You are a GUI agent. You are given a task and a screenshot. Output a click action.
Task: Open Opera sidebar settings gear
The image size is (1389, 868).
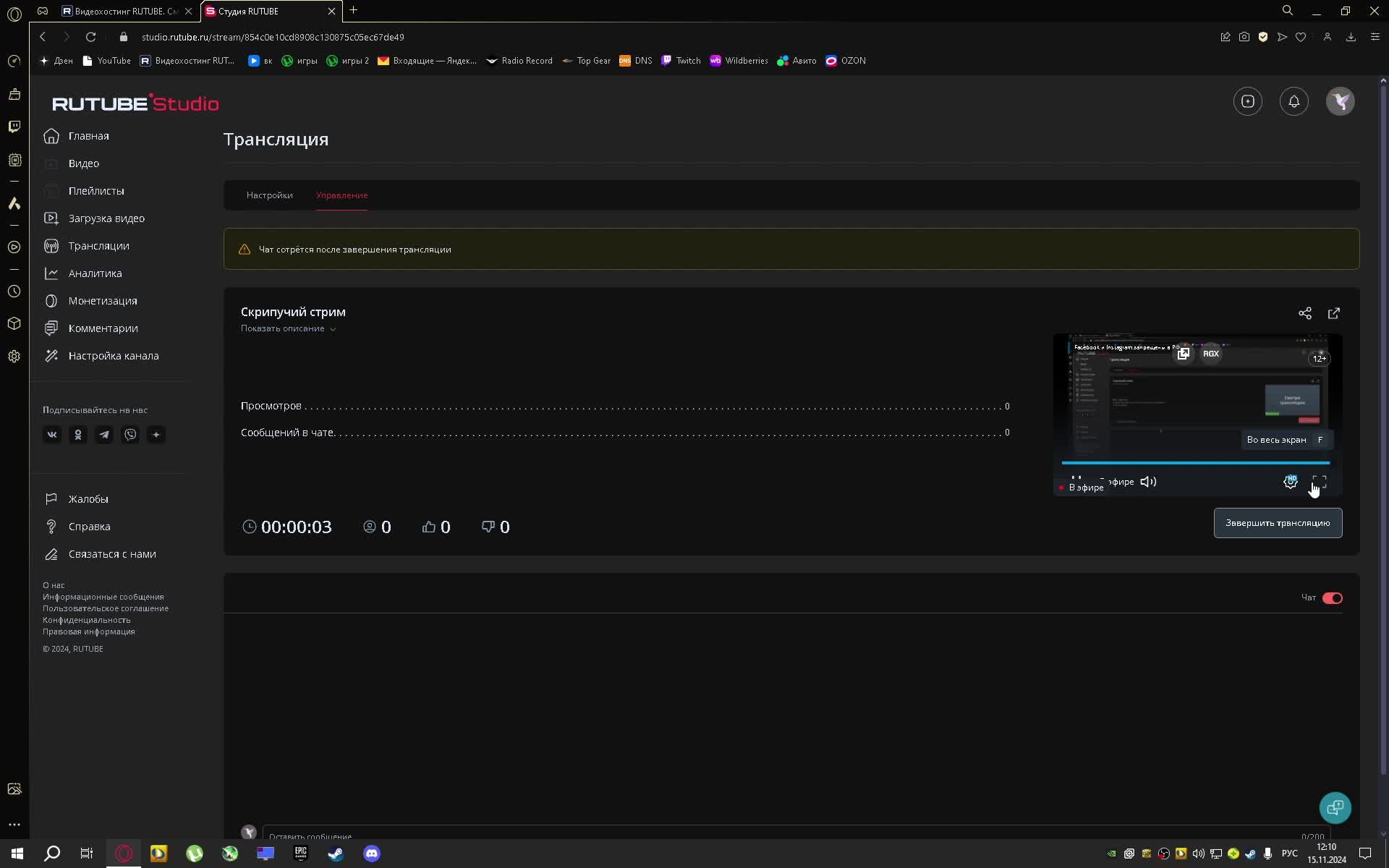point(14,357)
